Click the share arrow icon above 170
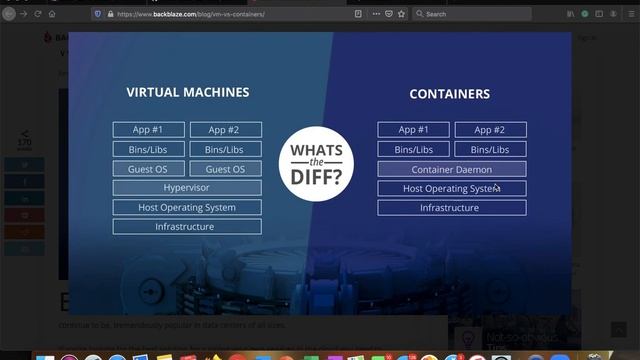Viewport: 640px width, 360px height. coord(24,133)
